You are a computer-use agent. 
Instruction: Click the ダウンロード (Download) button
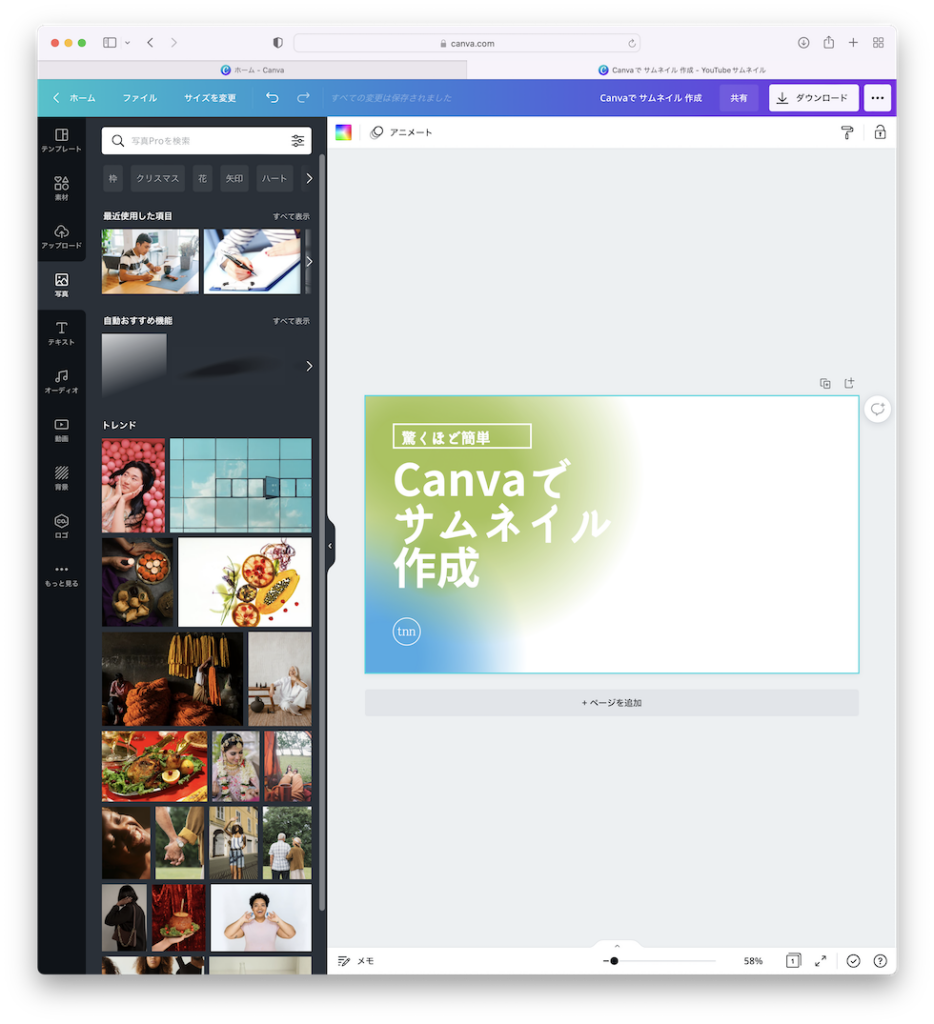[x=813, y=98]
